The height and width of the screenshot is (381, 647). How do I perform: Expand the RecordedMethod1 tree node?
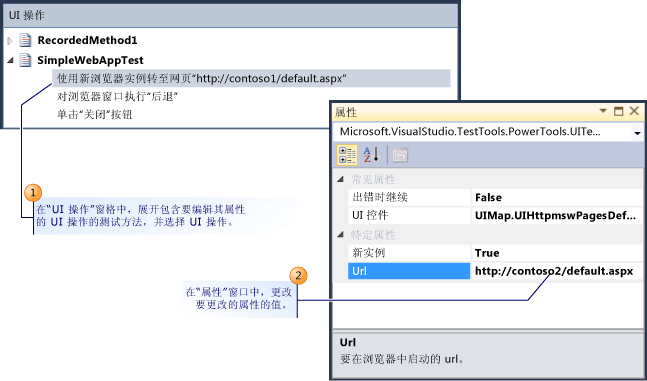[10, 41]
